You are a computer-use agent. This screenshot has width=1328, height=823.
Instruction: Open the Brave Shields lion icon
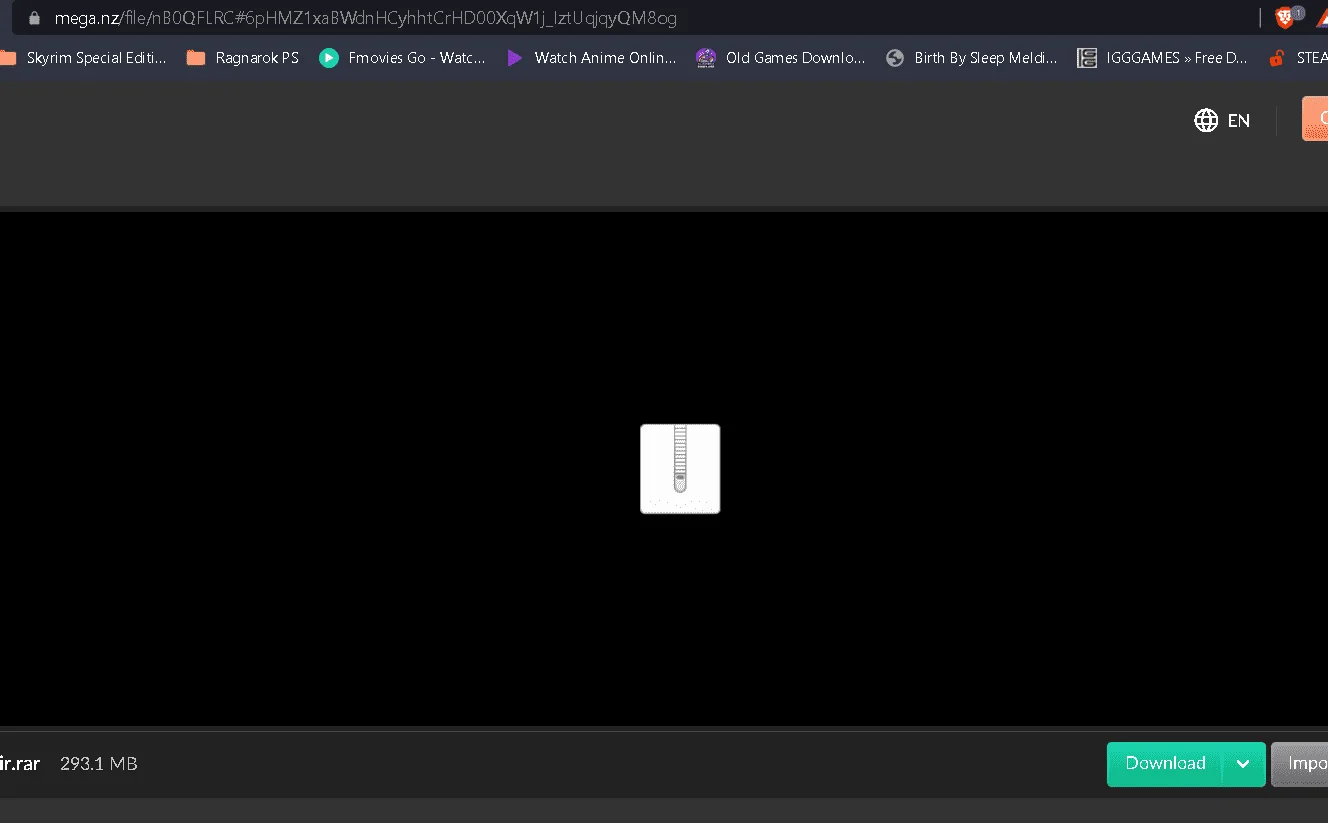(1285, 17)
